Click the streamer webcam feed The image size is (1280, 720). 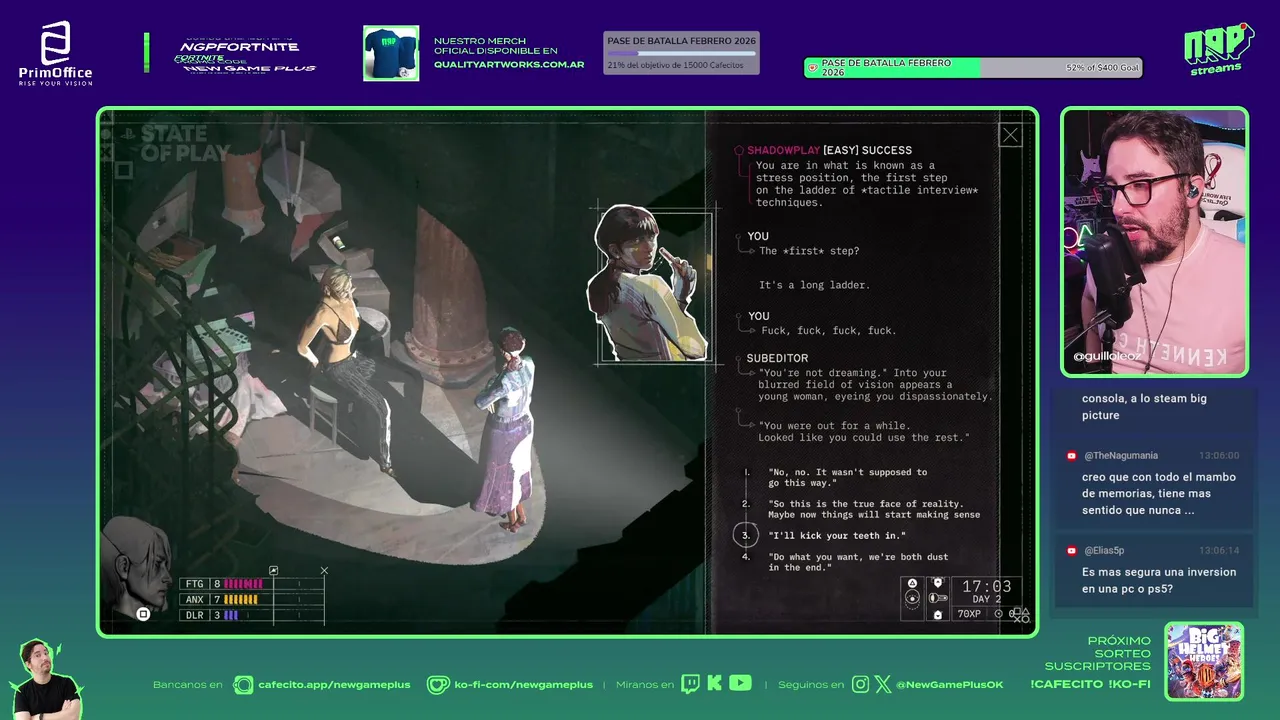(x=1154, y=242)
